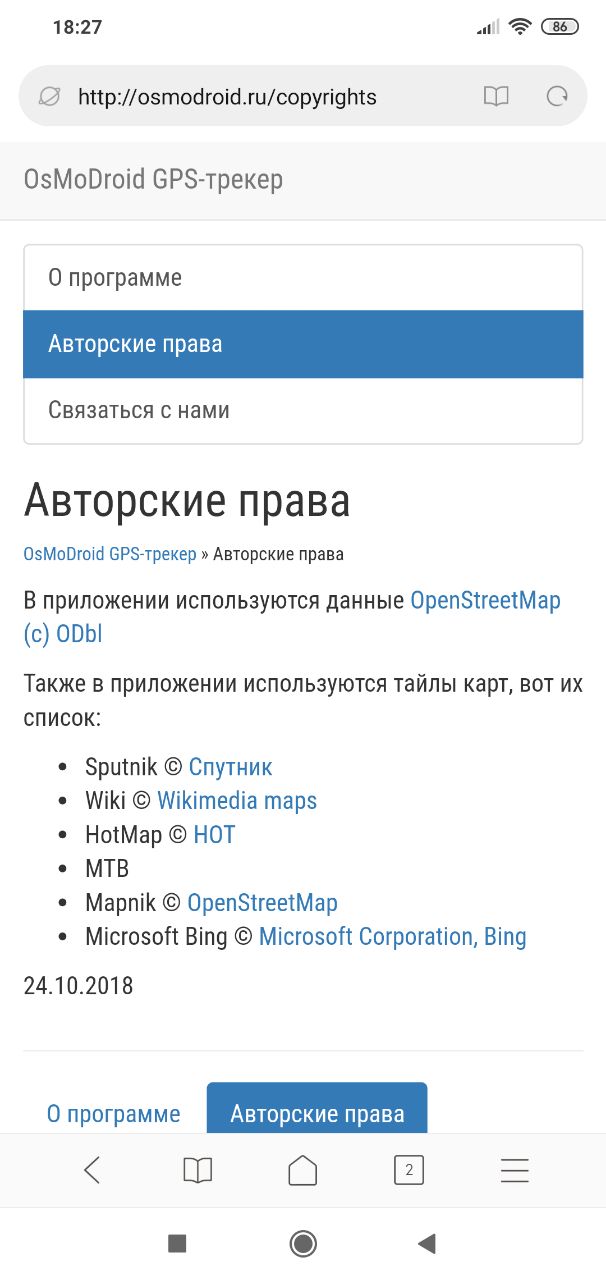
Task: Open OpenStreetMap link beside Mapnik
Action: tap(263, 903)
